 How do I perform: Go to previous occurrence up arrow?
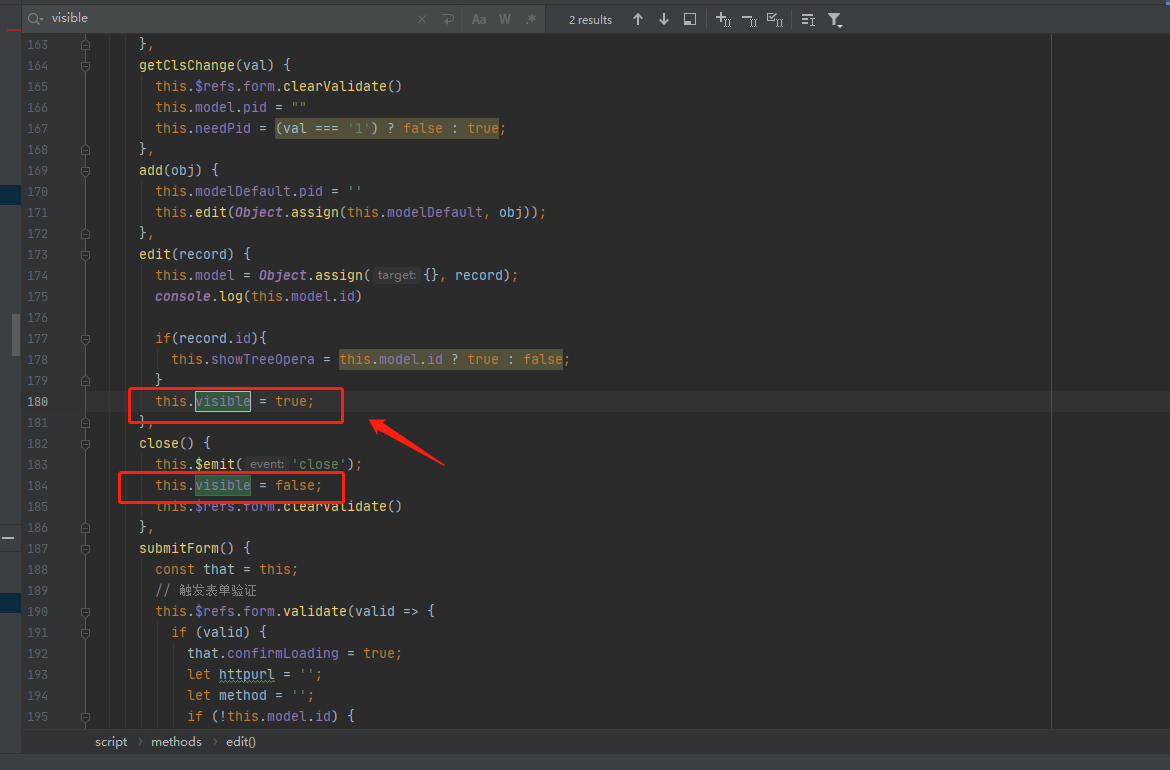(638, 19)
